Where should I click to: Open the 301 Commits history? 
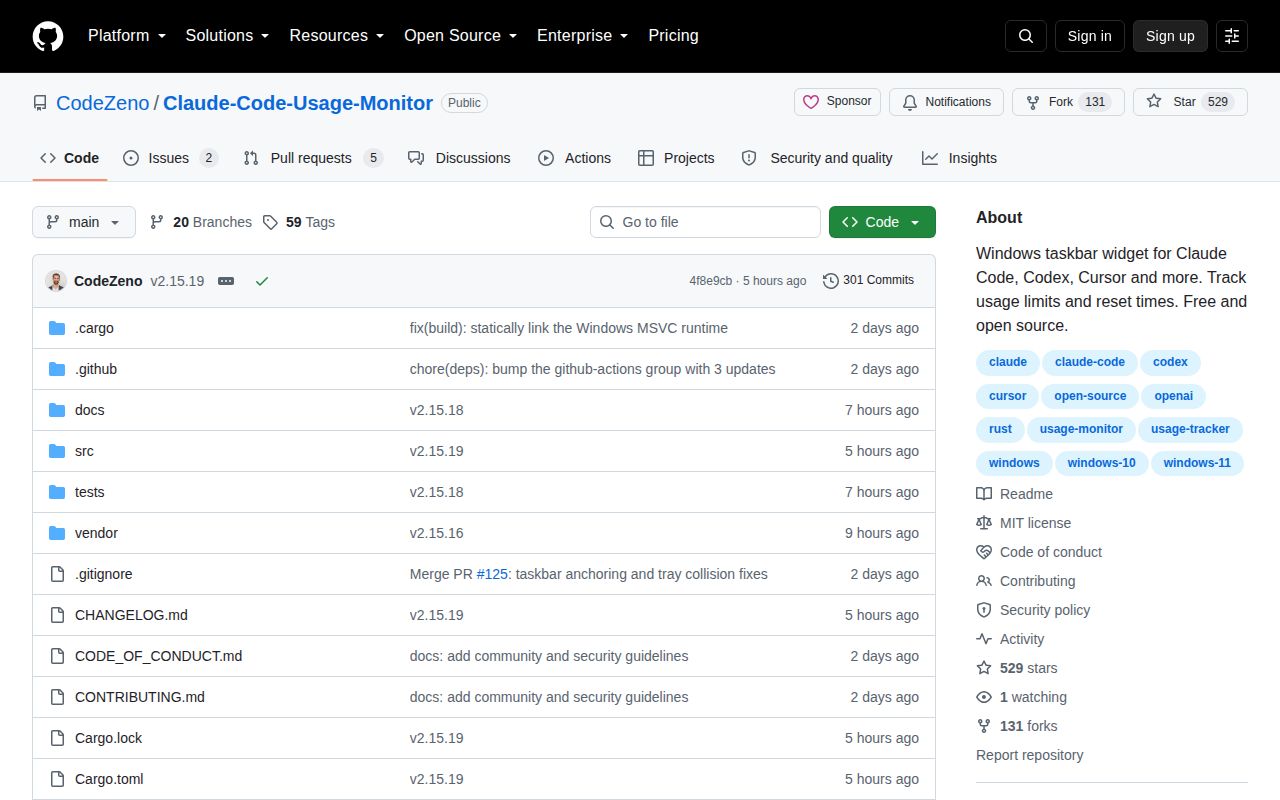click(x=868, y=280)
